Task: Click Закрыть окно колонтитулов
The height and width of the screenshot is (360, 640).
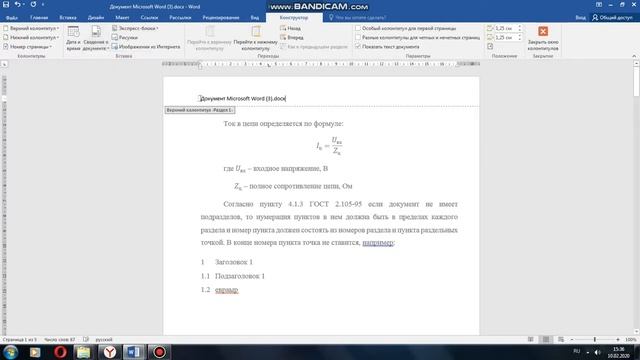Action: [543, 39]
